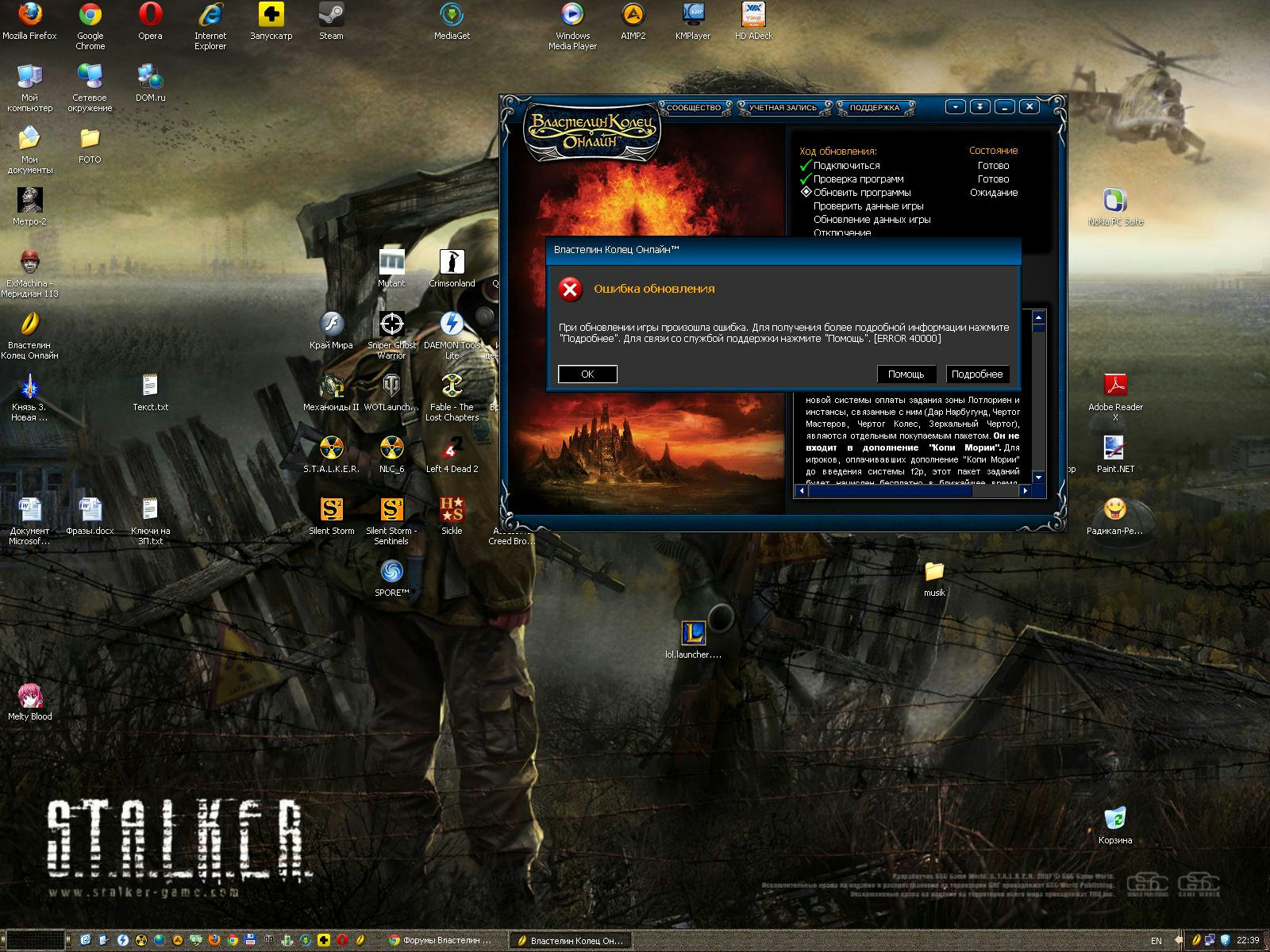Launch WOTLauncher desktop icon
The image size is (1270, 952).
391,392
